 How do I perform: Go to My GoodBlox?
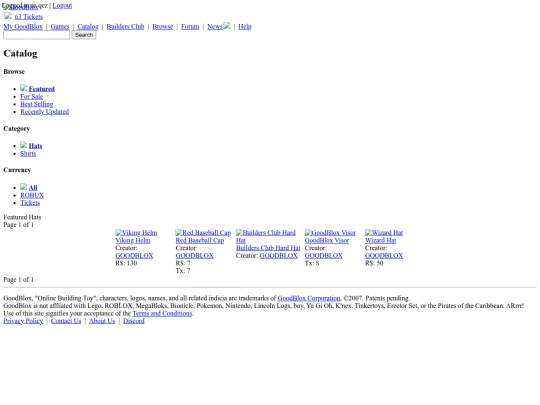click(23, 27)
